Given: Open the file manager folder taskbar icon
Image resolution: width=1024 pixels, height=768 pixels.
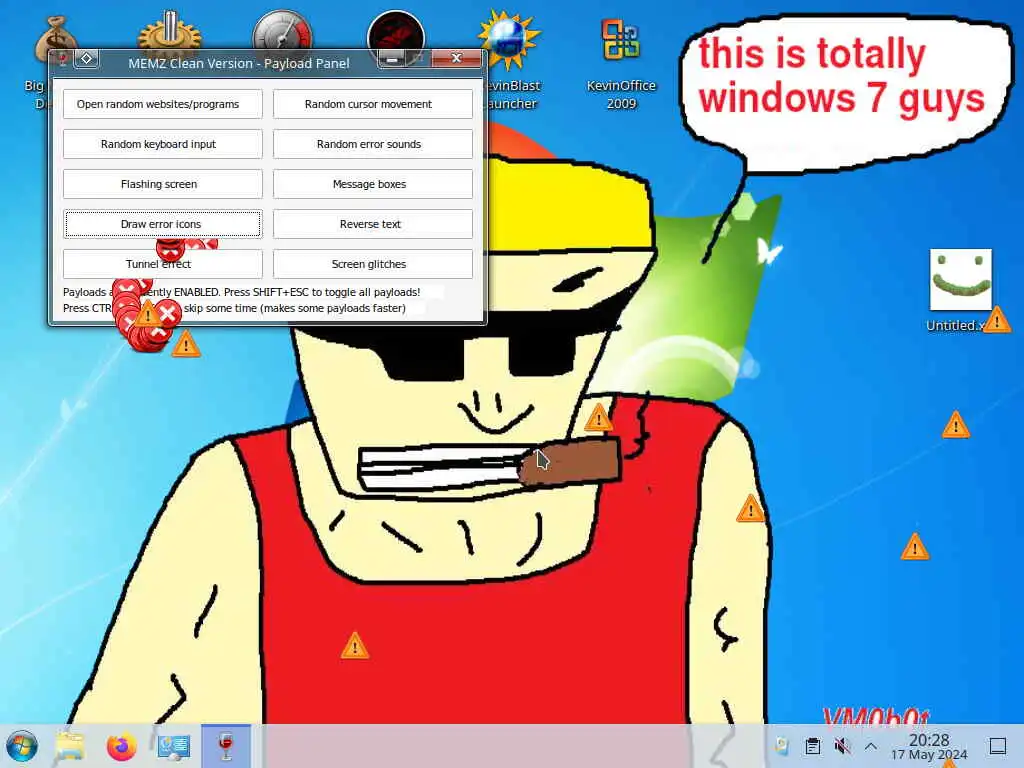Looking at the screenshot, I should click(71, 746).
